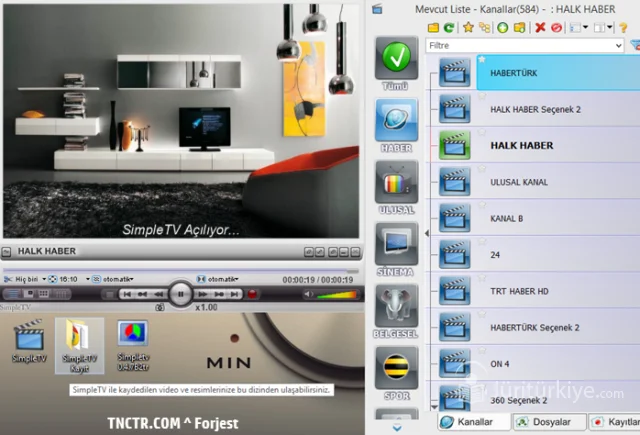This screenshot has width=640, height=435.
Task: Take snapshot with camera icon
Action: (x=160, y=307)
